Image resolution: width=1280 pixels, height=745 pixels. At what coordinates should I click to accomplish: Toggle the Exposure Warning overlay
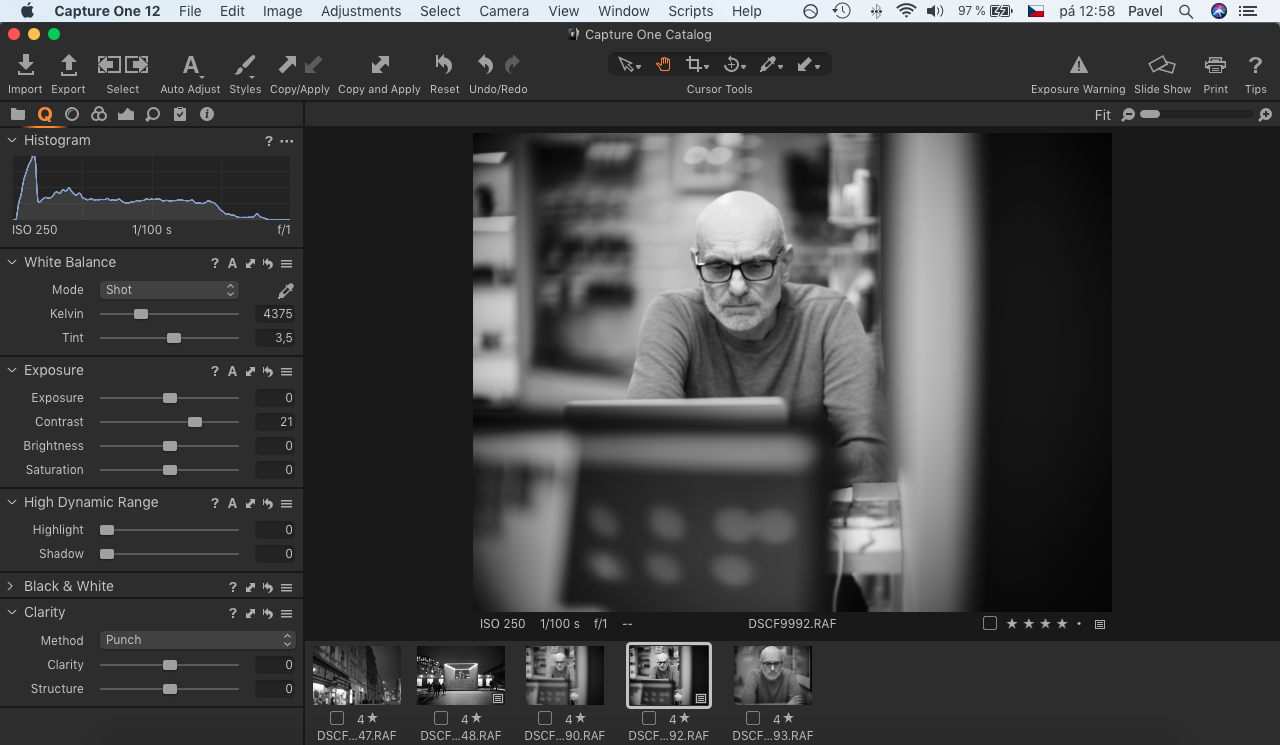point(1078,63)
